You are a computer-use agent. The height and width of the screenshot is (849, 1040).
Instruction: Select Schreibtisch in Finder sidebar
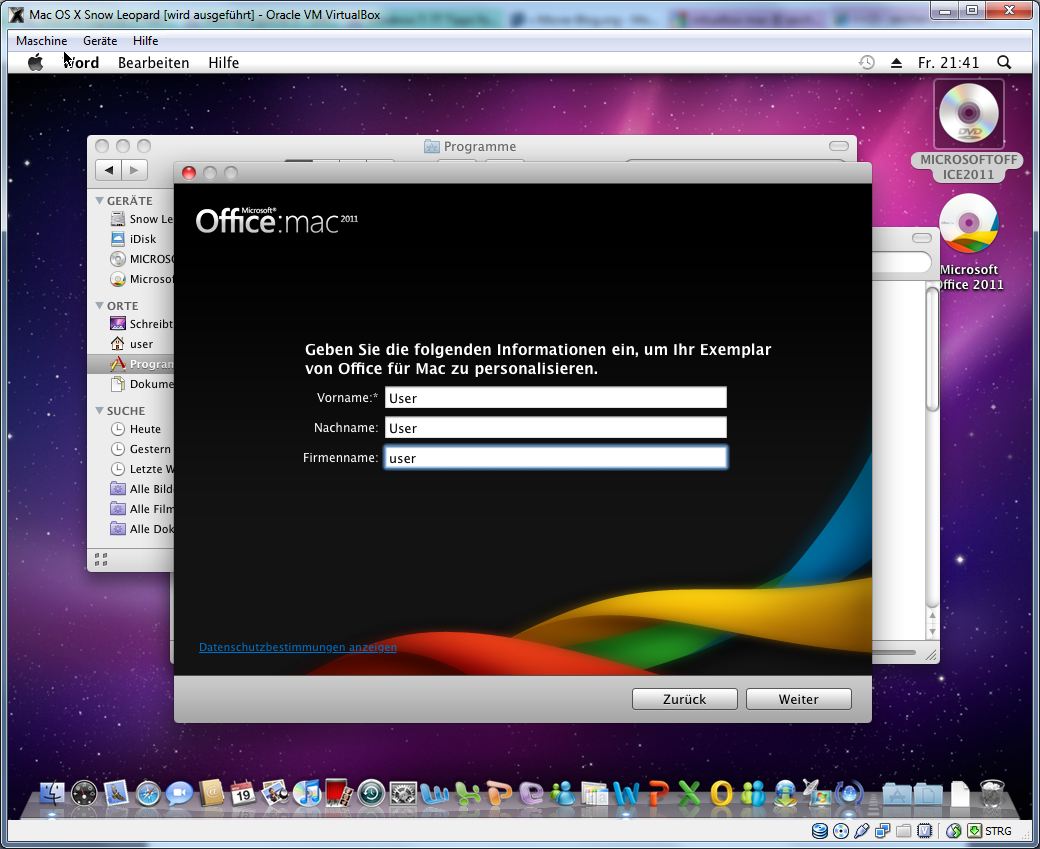[x=141, y=324]
